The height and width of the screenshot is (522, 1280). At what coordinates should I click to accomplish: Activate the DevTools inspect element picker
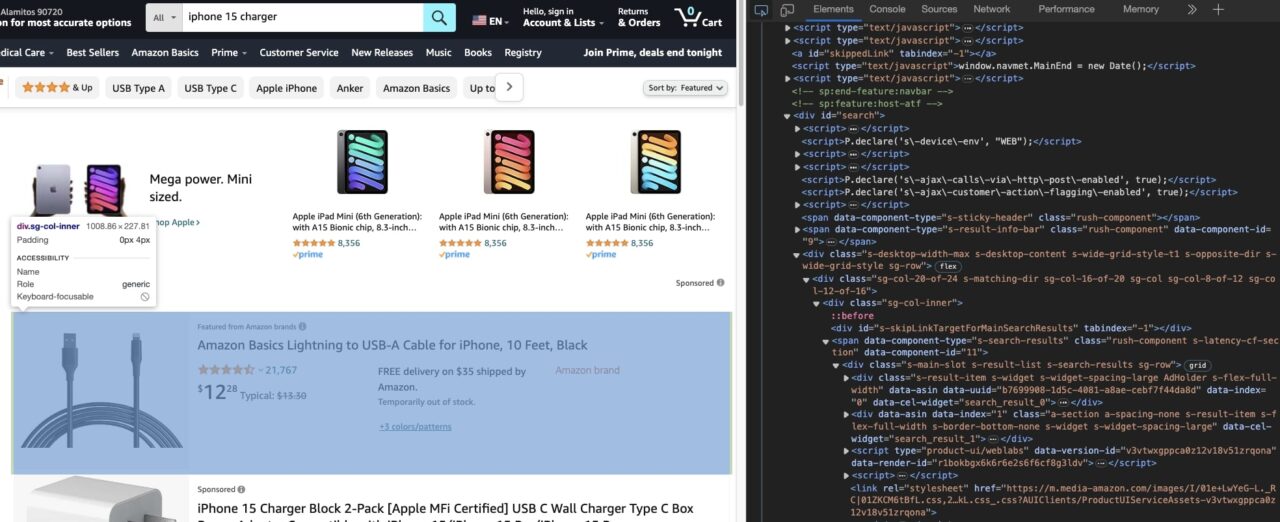[761, 9]
